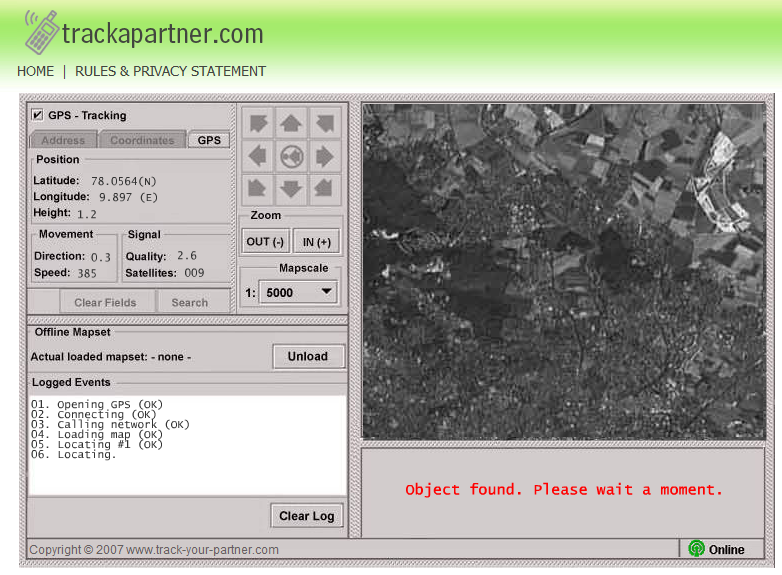Click the Satellites value 009
782x575 pixels.
(194, 273)
